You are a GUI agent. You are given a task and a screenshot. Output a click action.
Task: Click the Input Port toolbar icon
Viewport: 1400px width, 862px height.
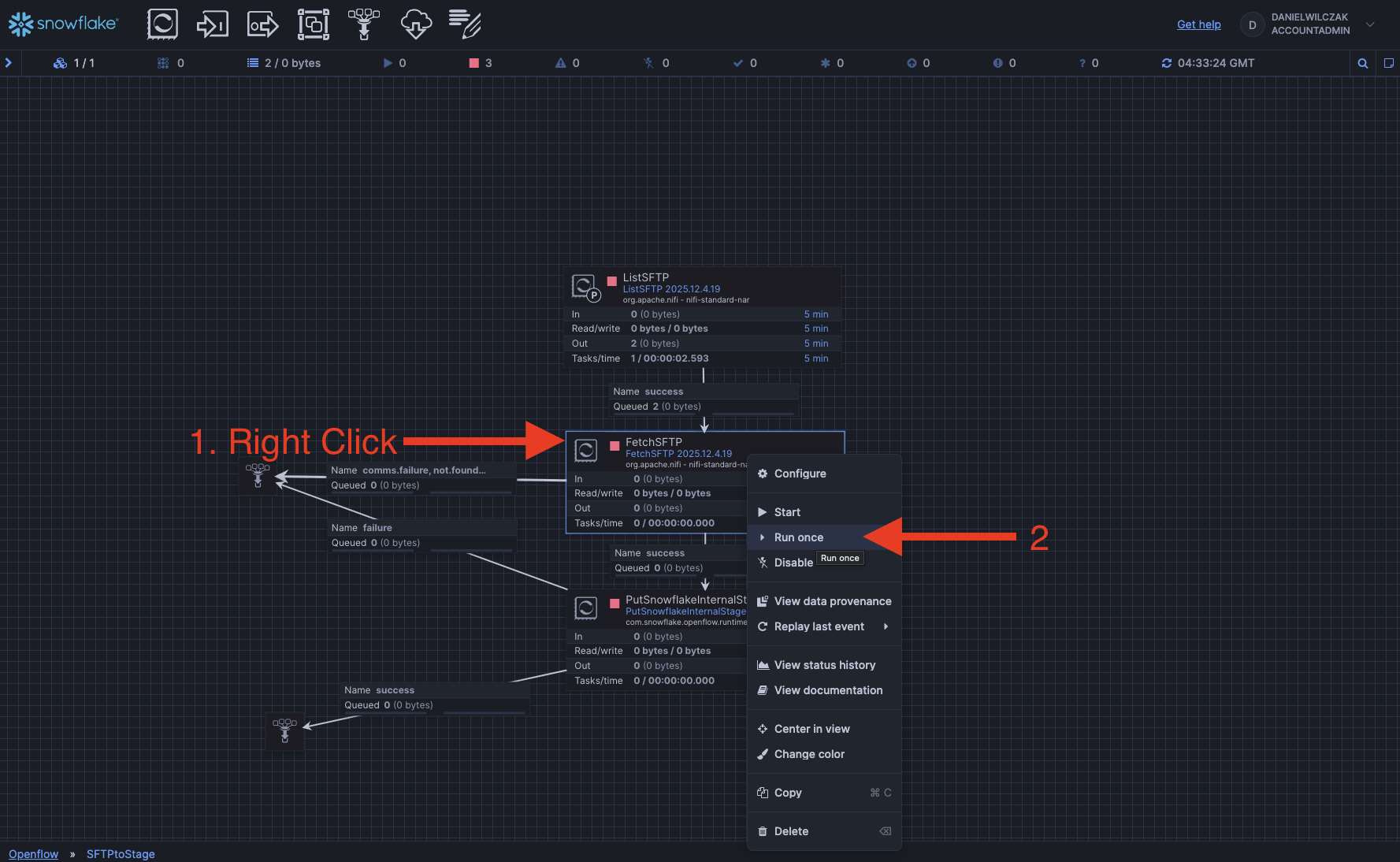(x=212, y=24)
